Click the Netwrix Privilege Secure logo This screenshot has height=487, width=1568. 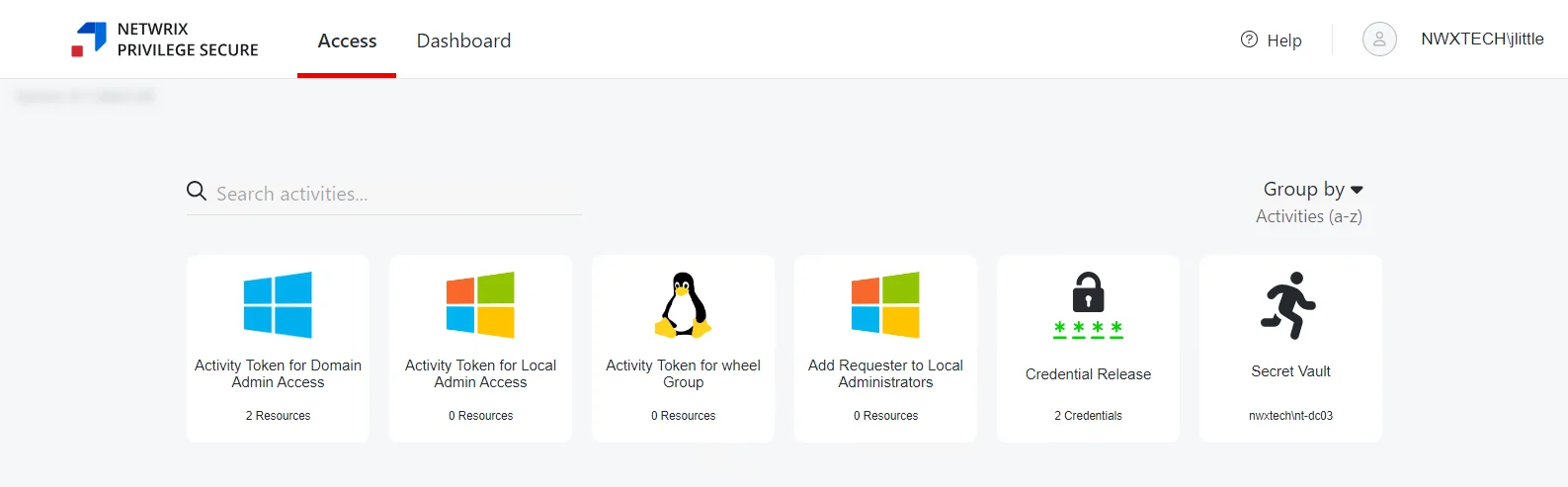pos(165,40)
